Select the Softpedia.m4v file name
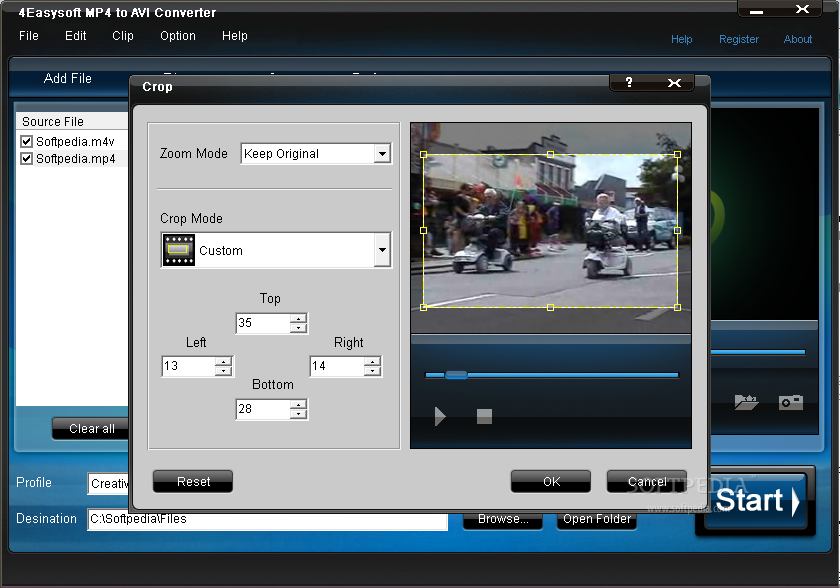 coord(75,142)
